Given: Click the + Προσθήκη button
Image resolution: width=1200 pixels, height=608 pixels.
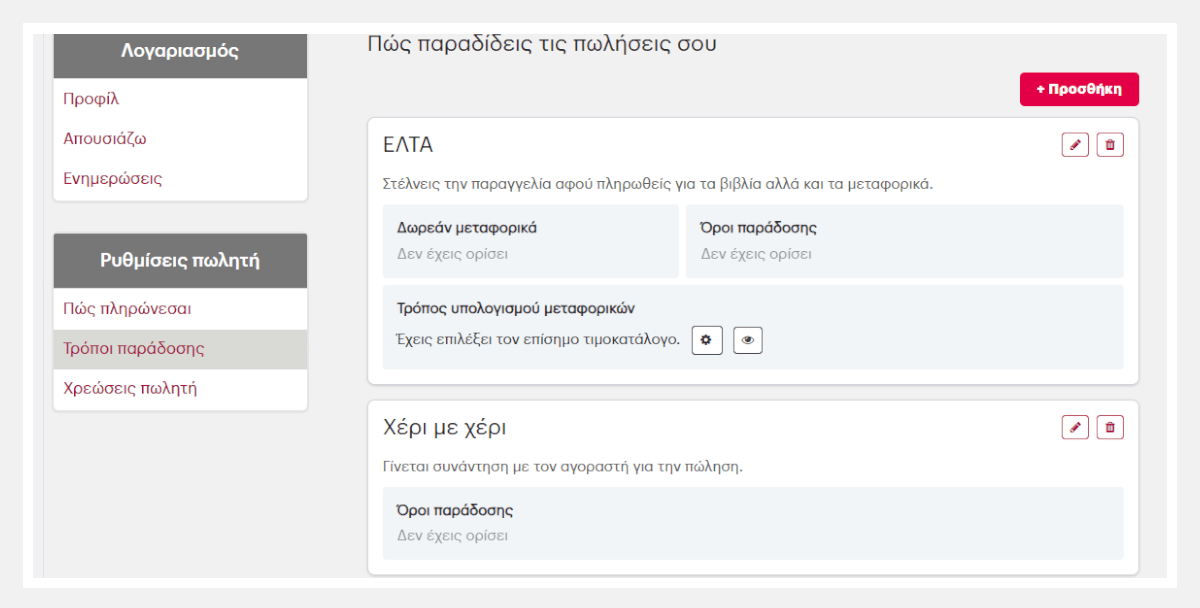Looking at the screenshot, I should pyautogui.click(x=1079, y=89).
